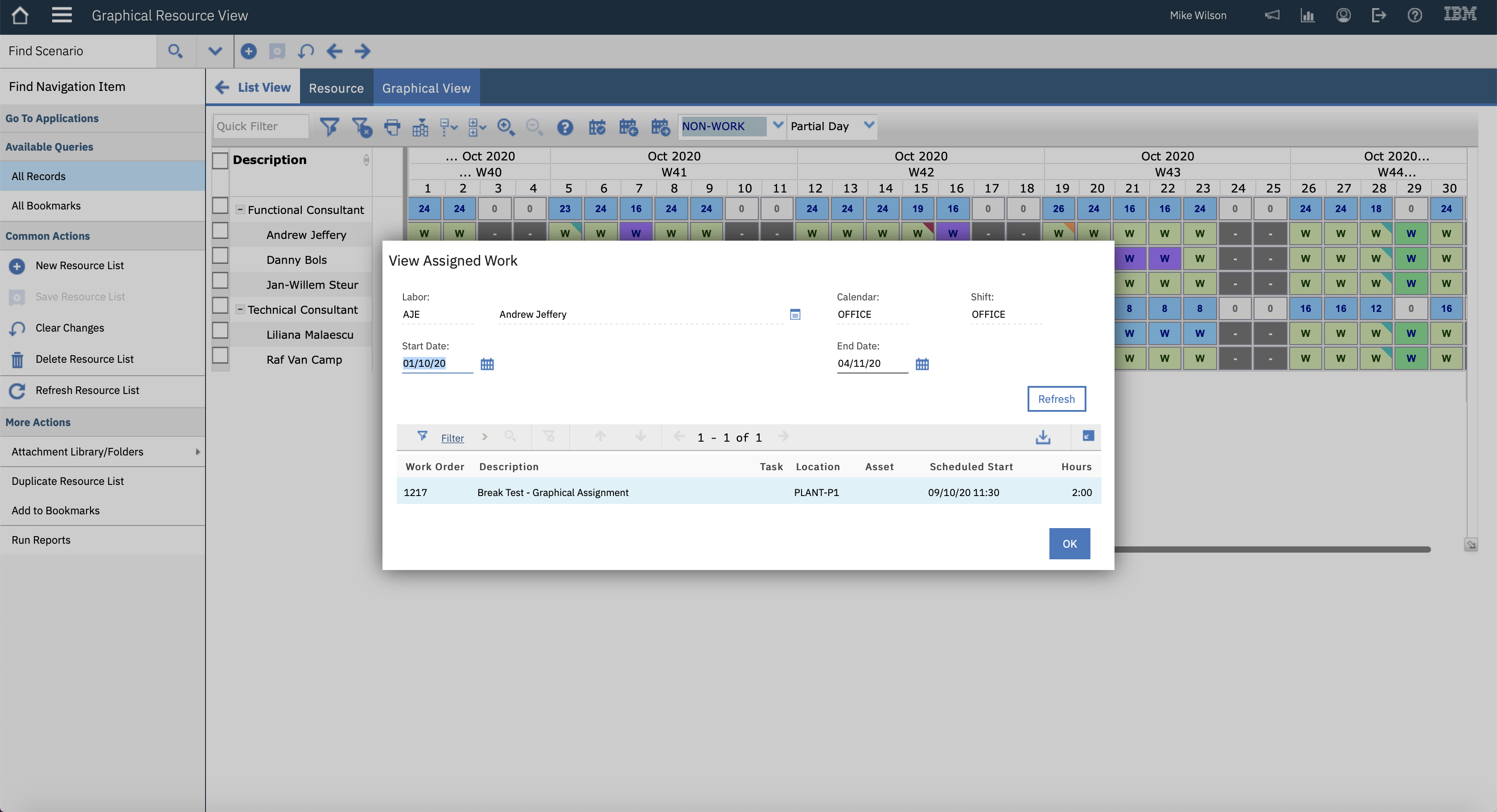Open Start Date calendar picker
The height and width of the screenshot is (812, 1497).
tap(487, 364)
